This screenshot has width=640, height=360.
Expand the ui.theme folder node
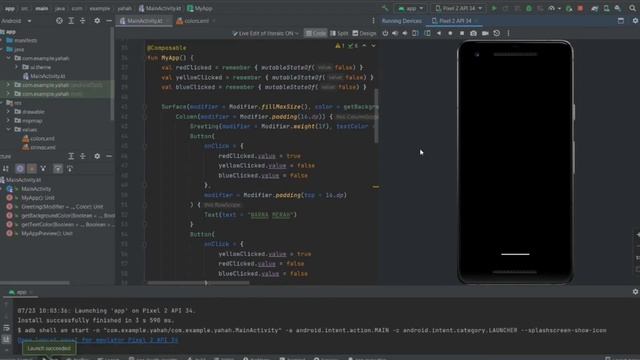click(17, 67)
